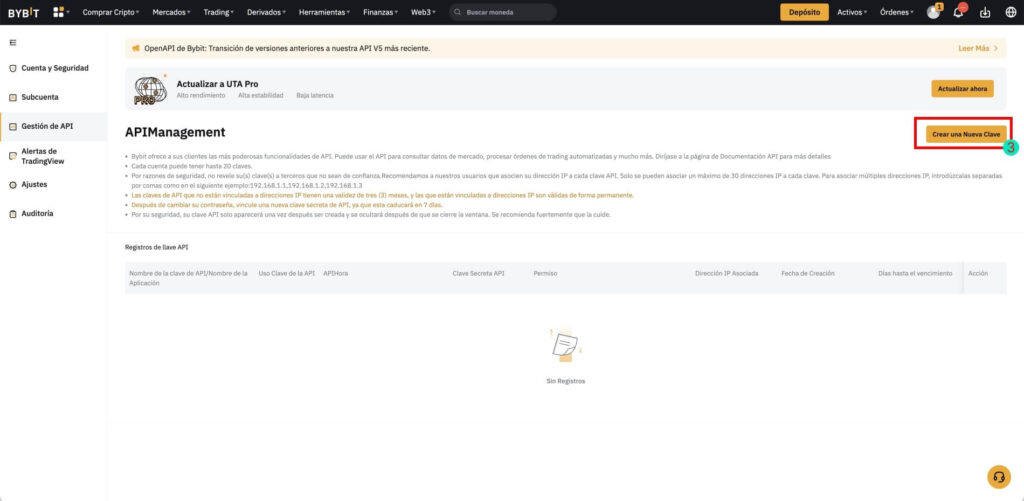The image size is (1024, 501).
Task: Click the Alertas de TradingView icon
Action: tap(12, 156)
